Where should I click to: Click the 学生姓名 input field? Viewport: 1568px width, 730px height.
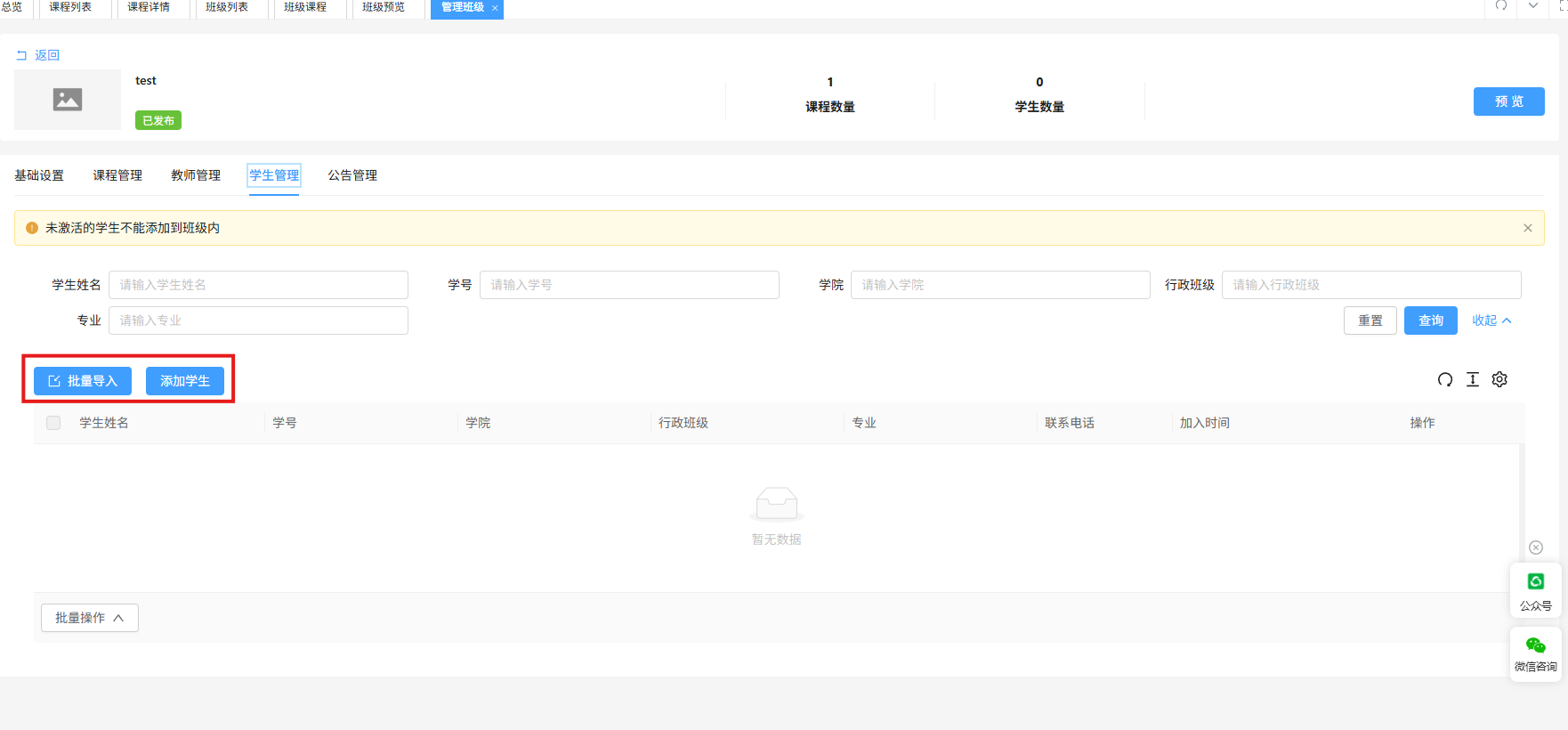(x=258, y=285)
